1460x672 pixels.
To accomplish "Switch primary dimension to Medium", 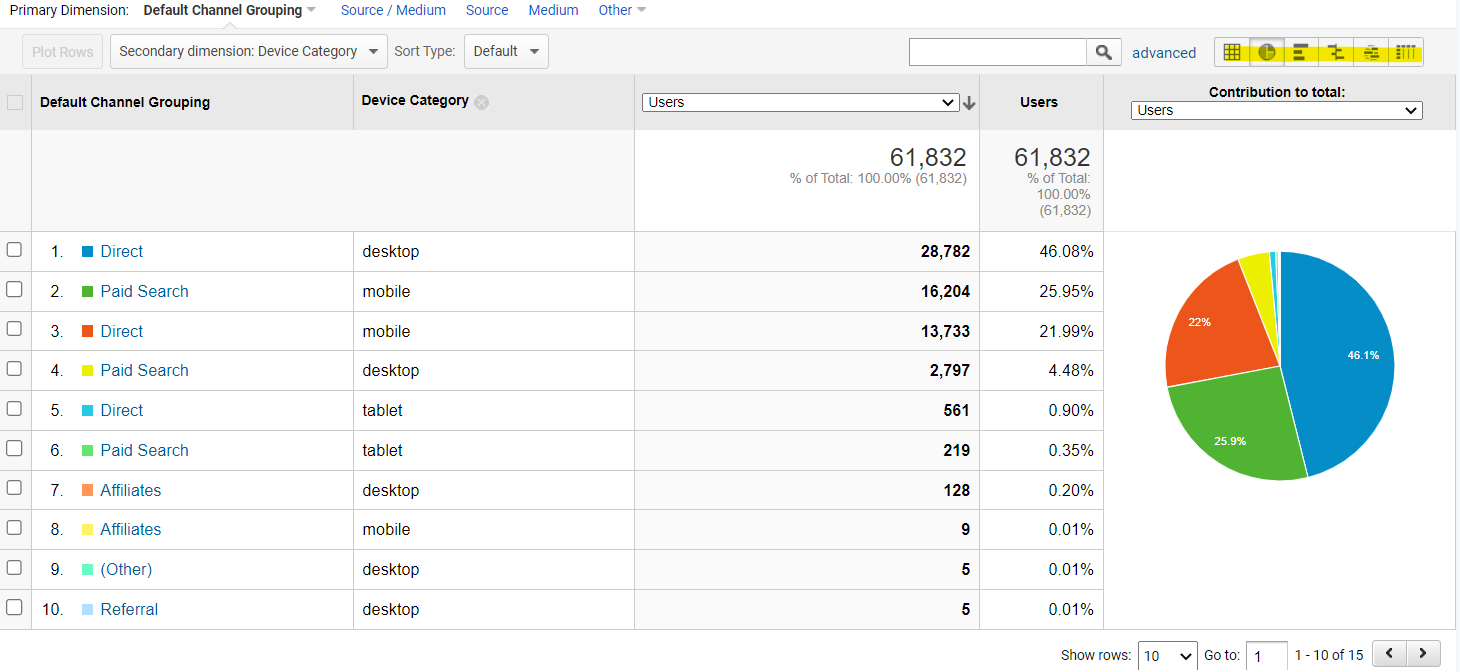I will (x=553, y=10).
